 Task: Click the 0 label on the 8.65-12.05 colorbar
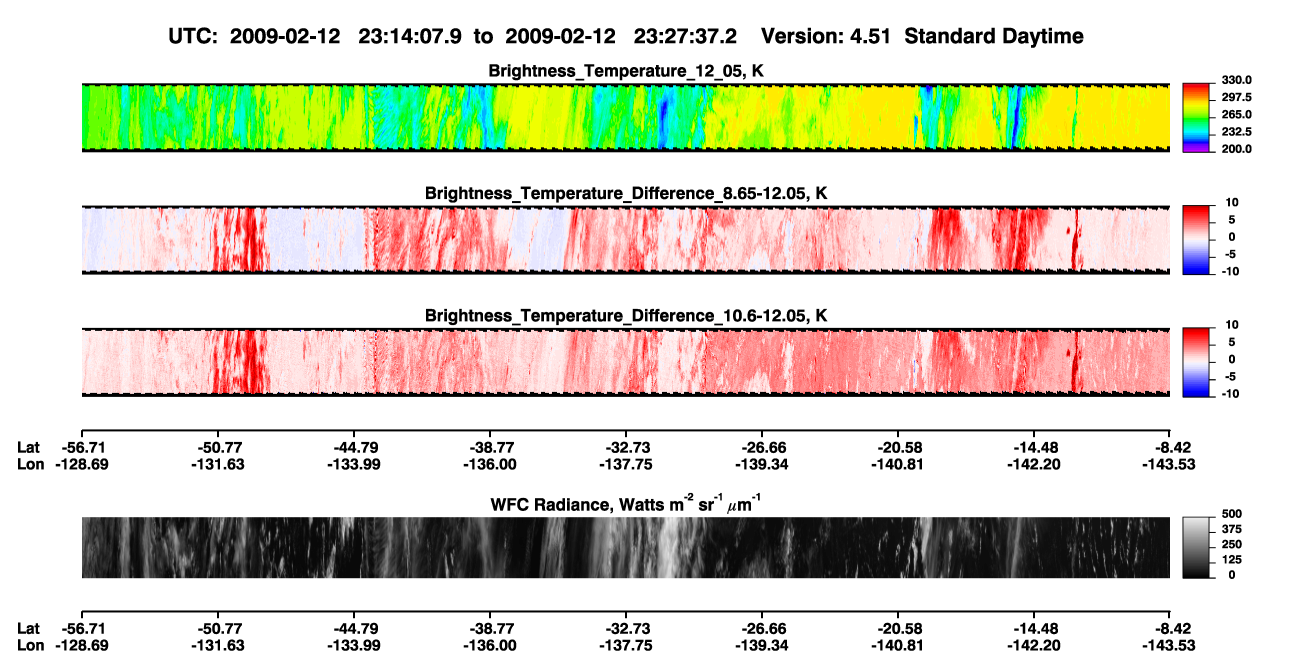pos(1232,237)
